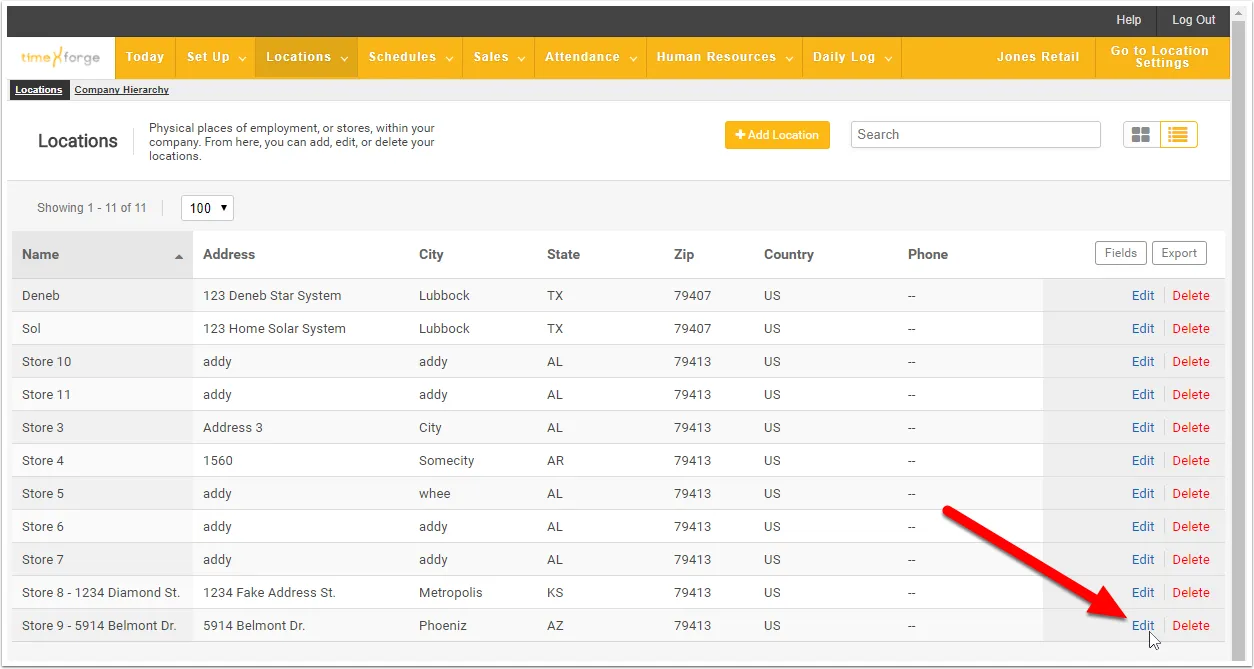Edit the Sol location

coord(1143,329)
